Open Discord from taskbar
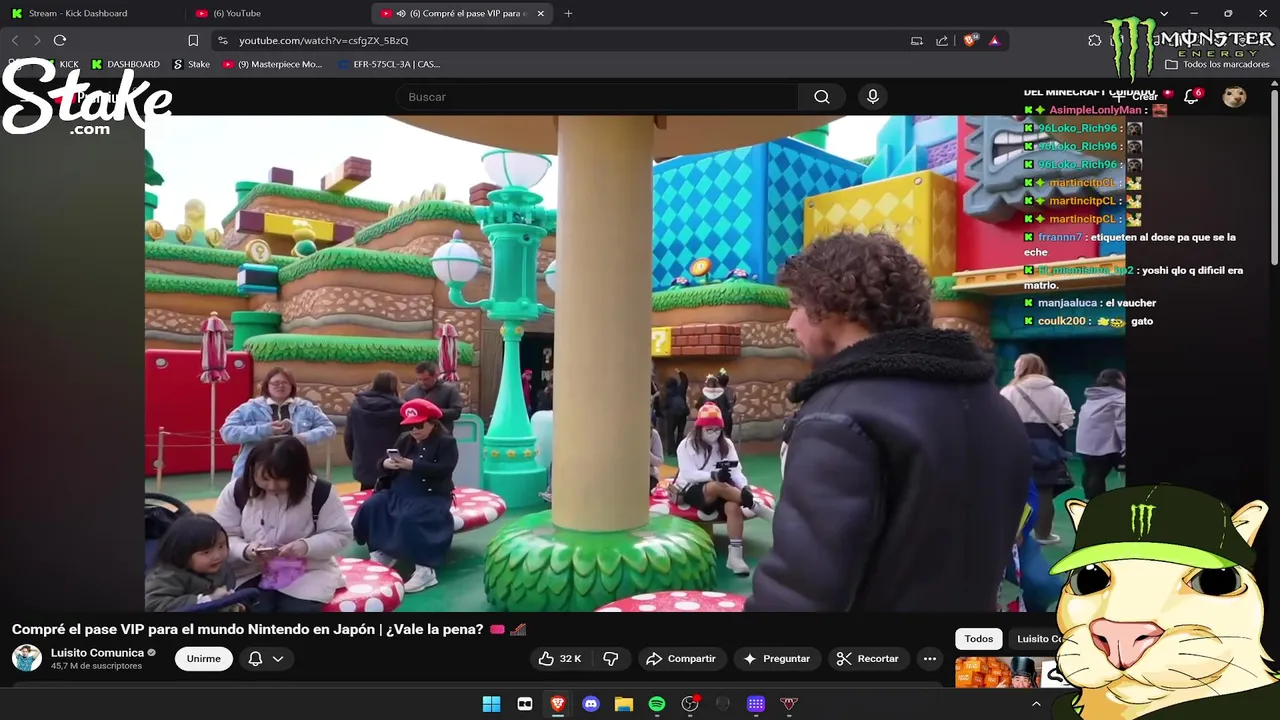This screenshot has height=720, width=1280. 591,704
